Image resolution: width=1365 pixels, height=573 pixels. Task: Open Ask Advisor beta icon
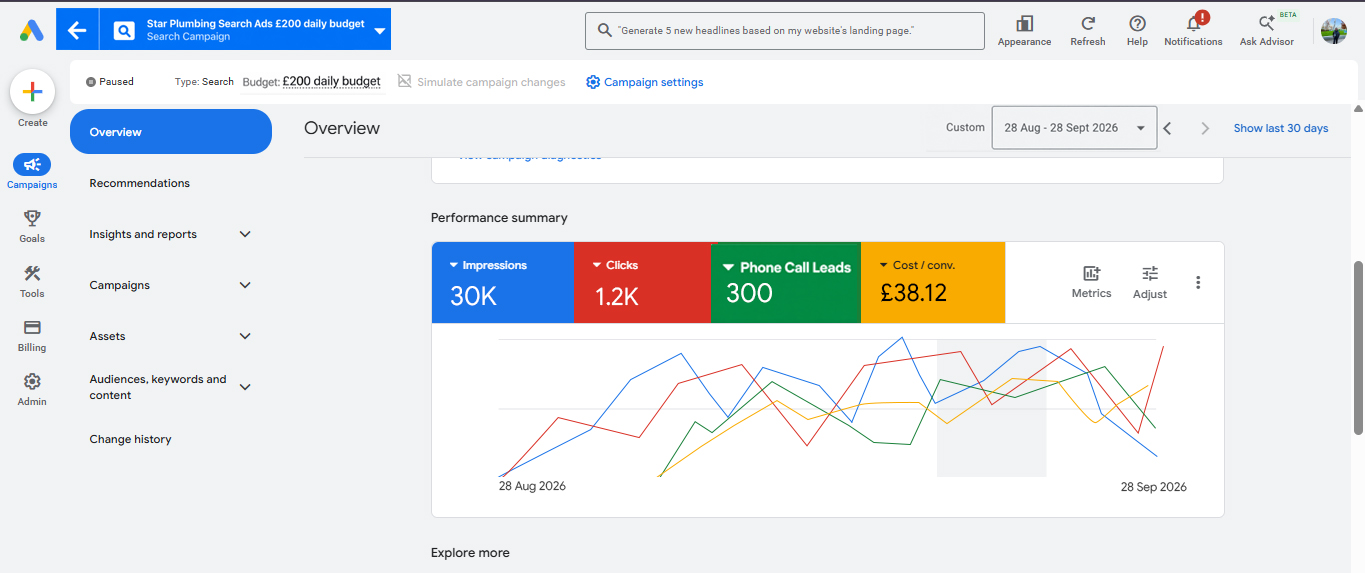click(1266, 23)
